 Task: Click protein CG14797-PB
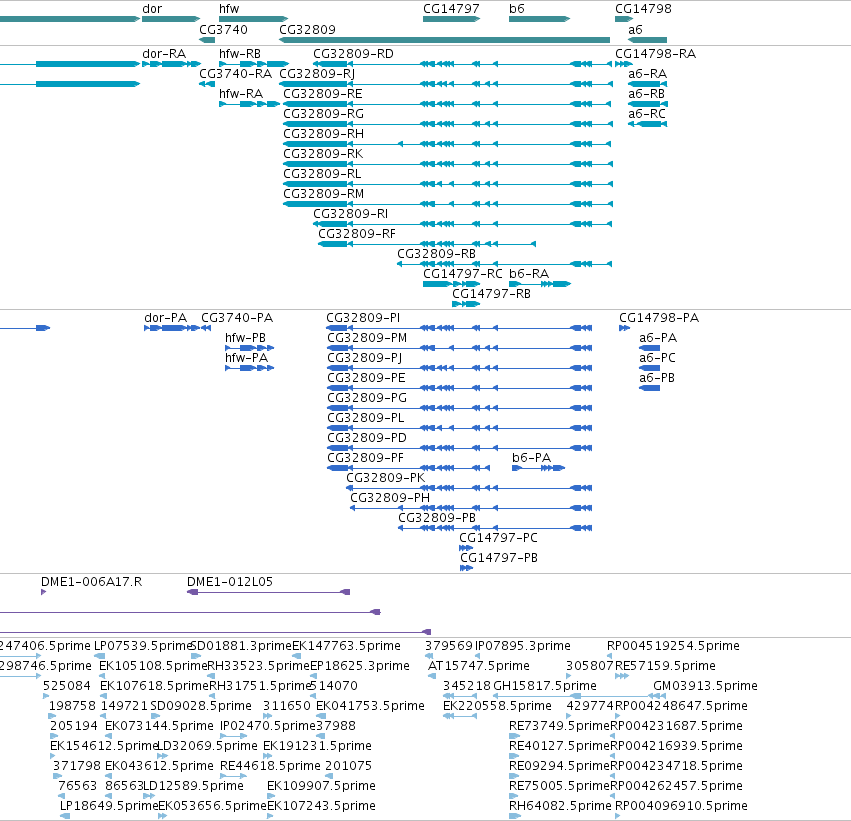(x=499, y=559)
